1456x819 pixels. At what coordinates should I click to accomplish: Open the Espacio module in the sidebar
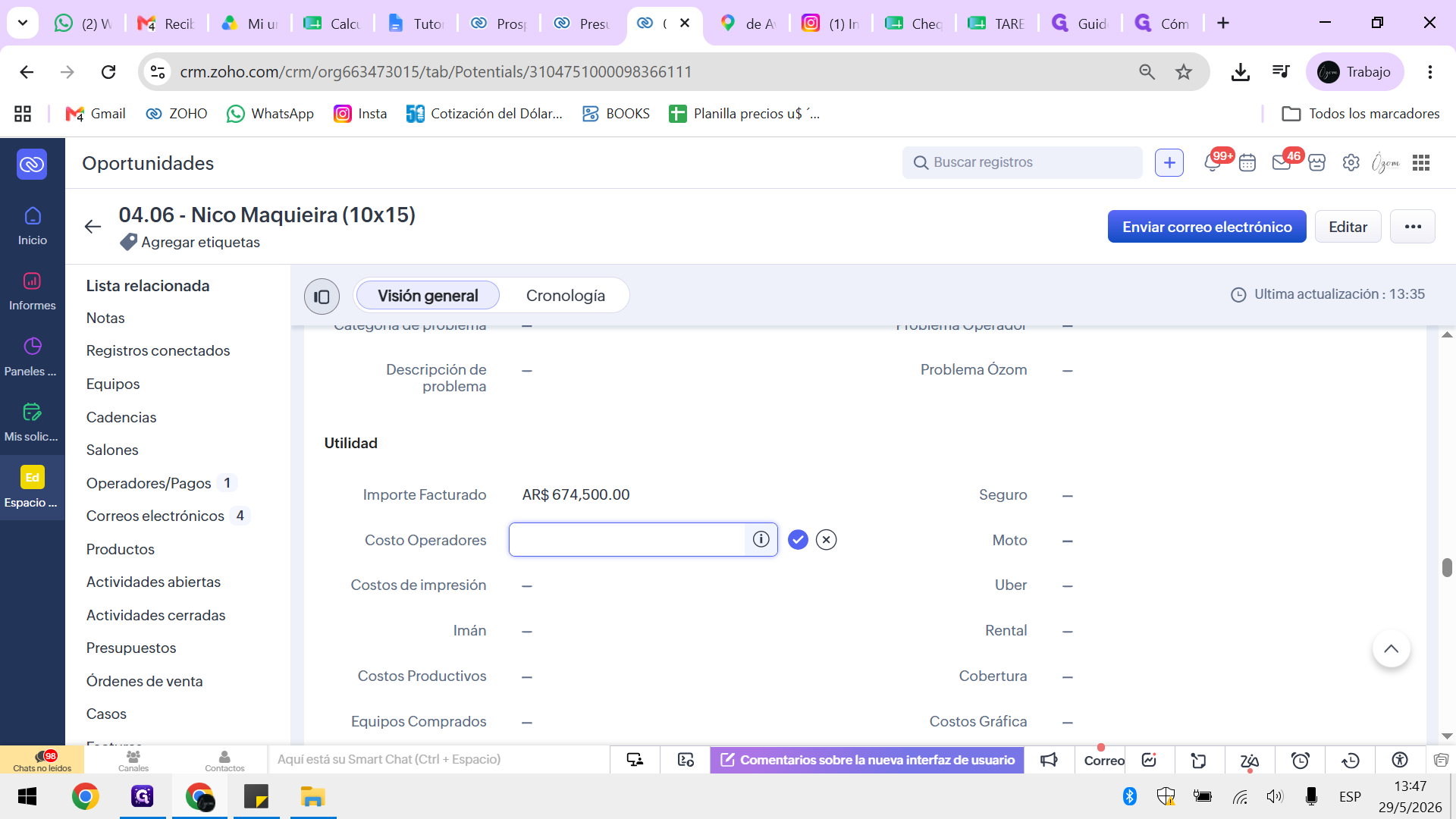coord(32,488)
